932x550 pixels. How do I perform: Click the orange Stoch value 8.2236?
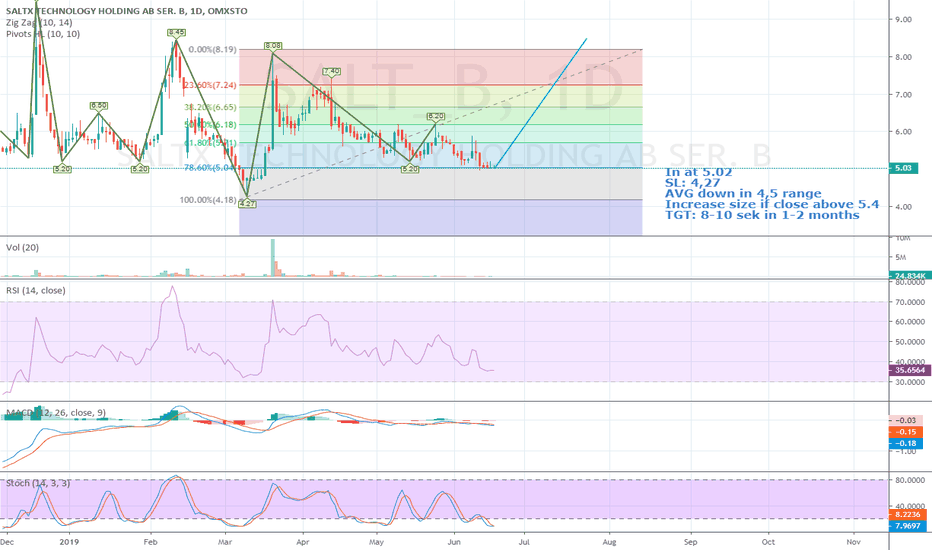point(906,514)
